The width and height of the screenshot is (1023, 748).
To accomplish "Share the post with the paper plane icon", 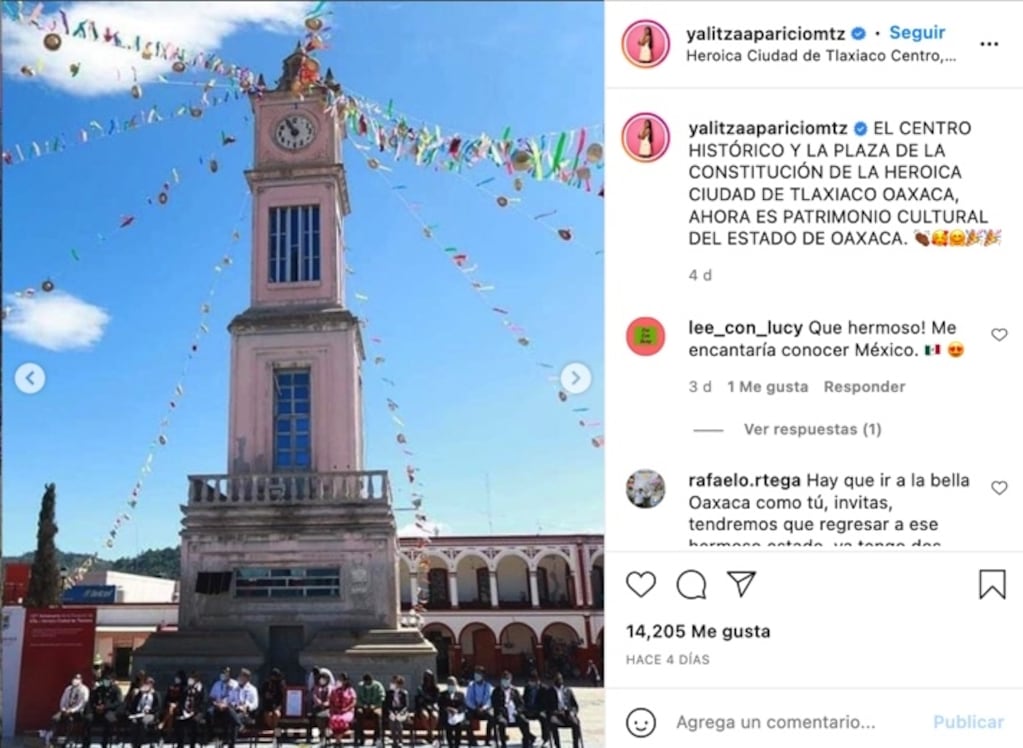I will [741, 584].
